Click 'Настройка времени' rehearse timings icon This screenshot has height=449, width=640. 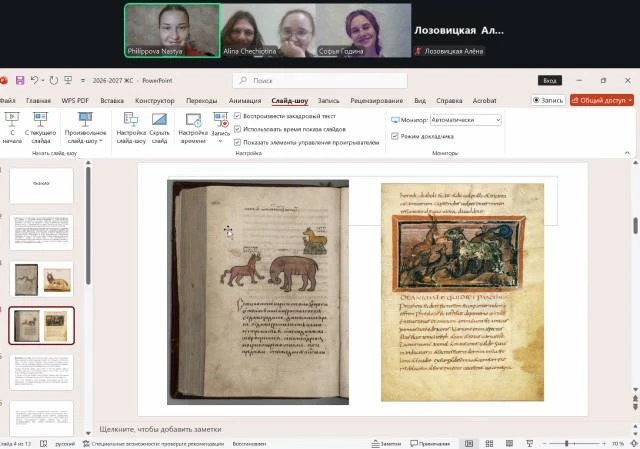(x=193, y=120)
